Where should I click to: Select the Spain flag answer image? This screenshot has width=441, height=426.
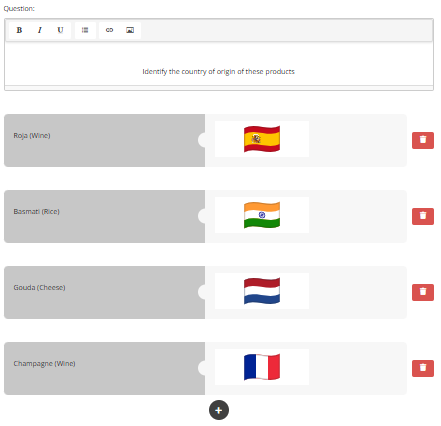point(262,139)
